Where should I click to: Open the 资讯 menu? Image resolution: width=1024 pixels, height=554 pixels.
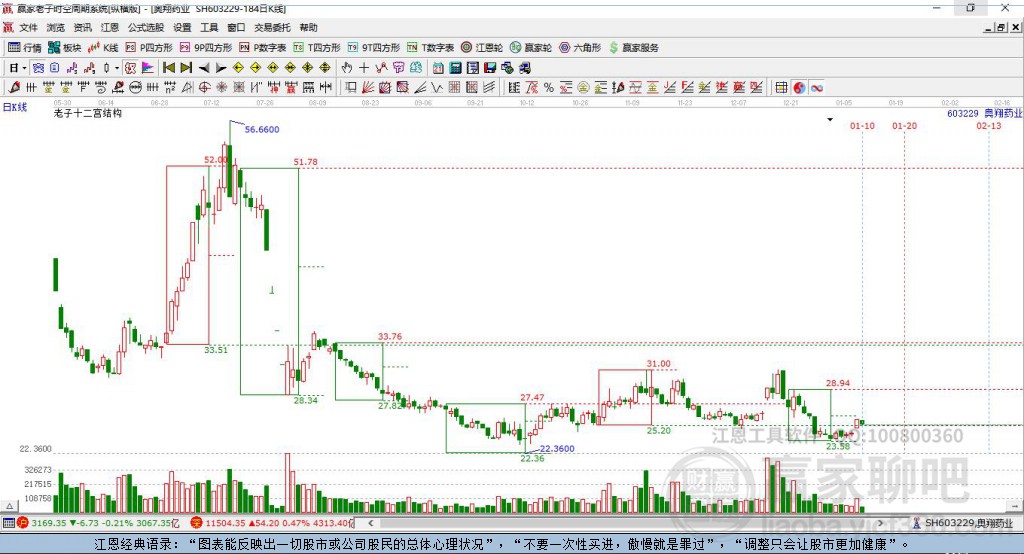[x=82, y=27]
